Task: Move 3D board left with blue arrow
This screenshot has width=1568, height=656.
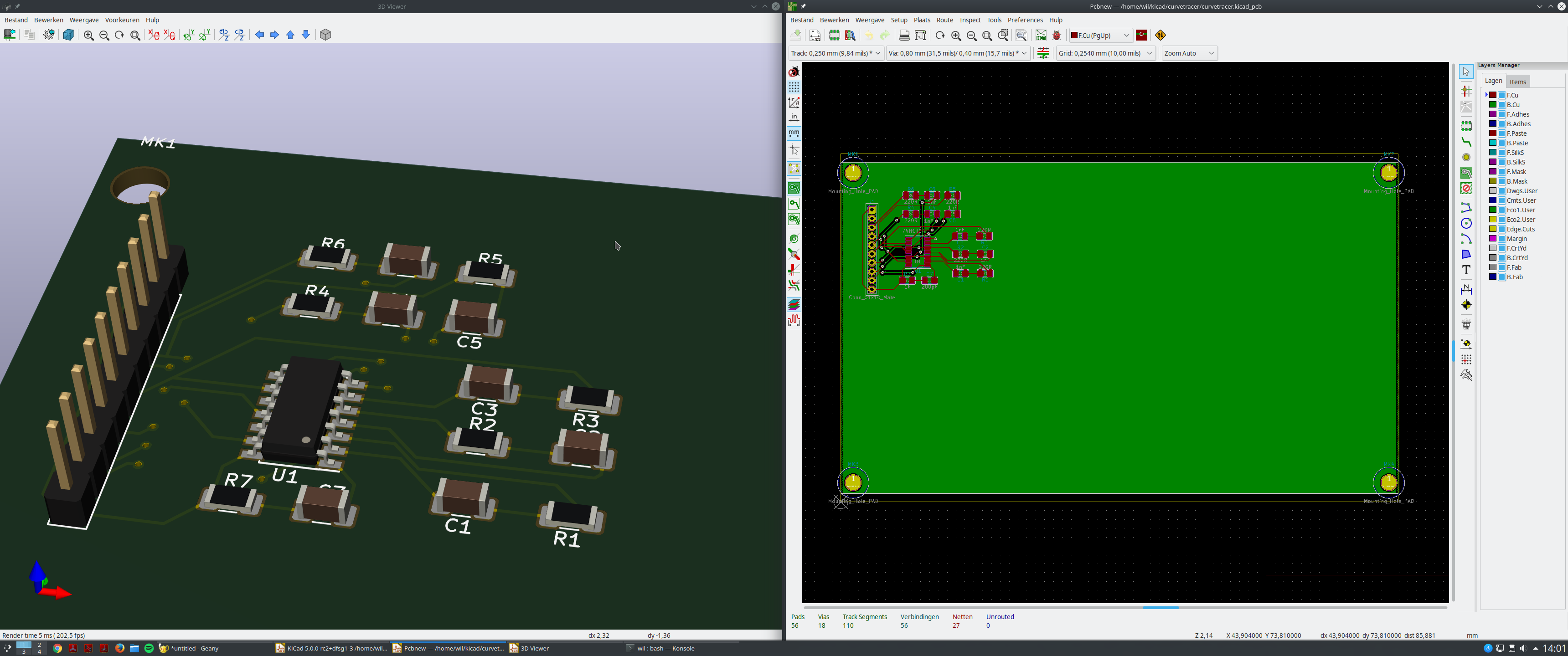Action: point(259,35)
